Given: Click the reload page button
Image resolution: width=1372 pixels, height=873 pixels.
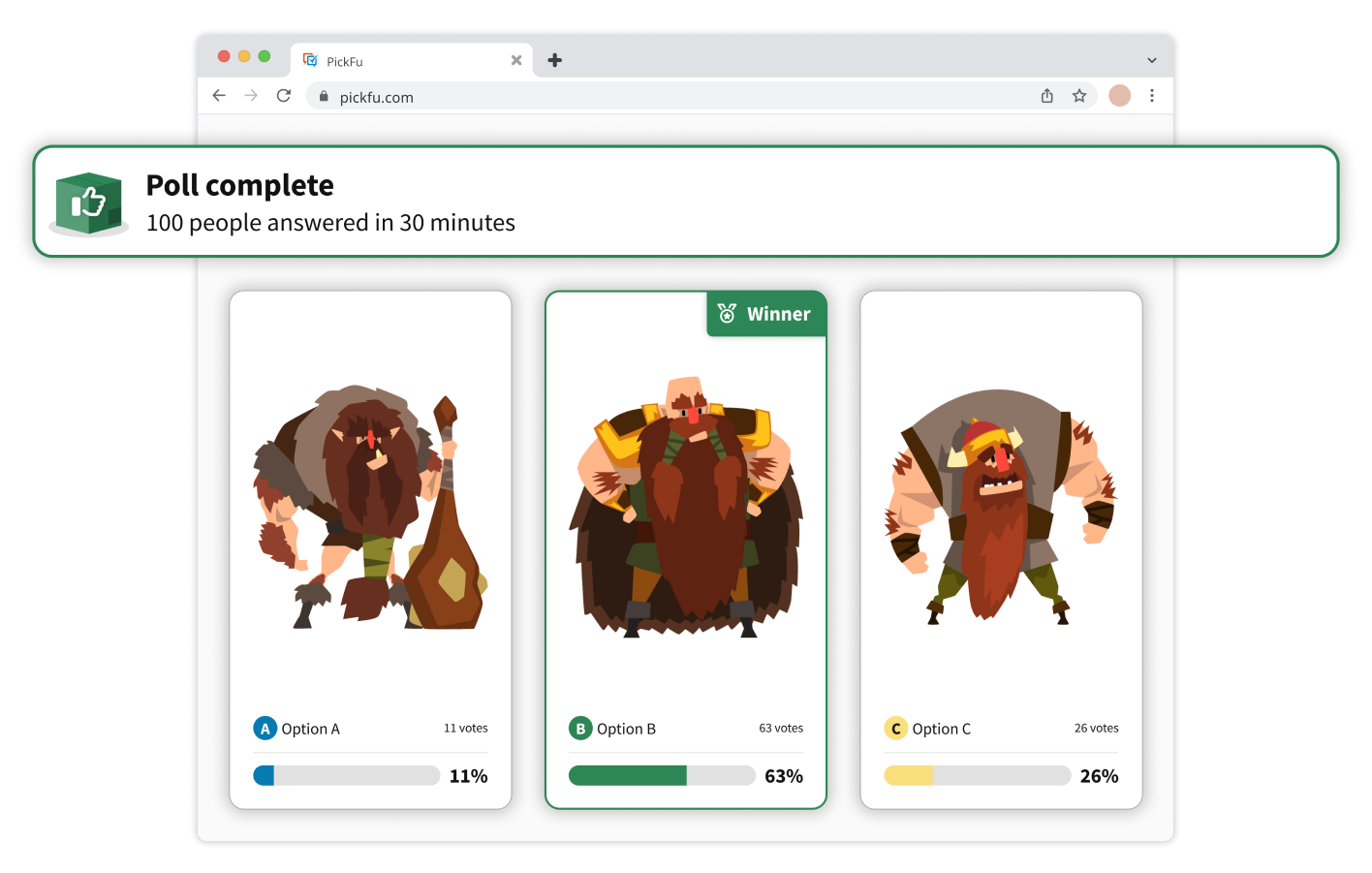Looking at the screenshot, I should pos(283,95).
